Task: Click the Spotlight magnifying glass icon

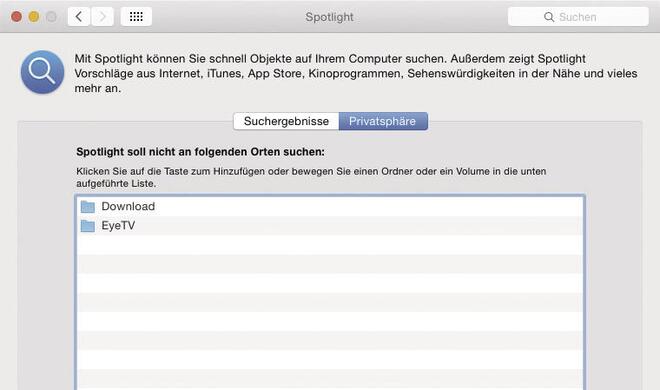Action: pos(43,72)
